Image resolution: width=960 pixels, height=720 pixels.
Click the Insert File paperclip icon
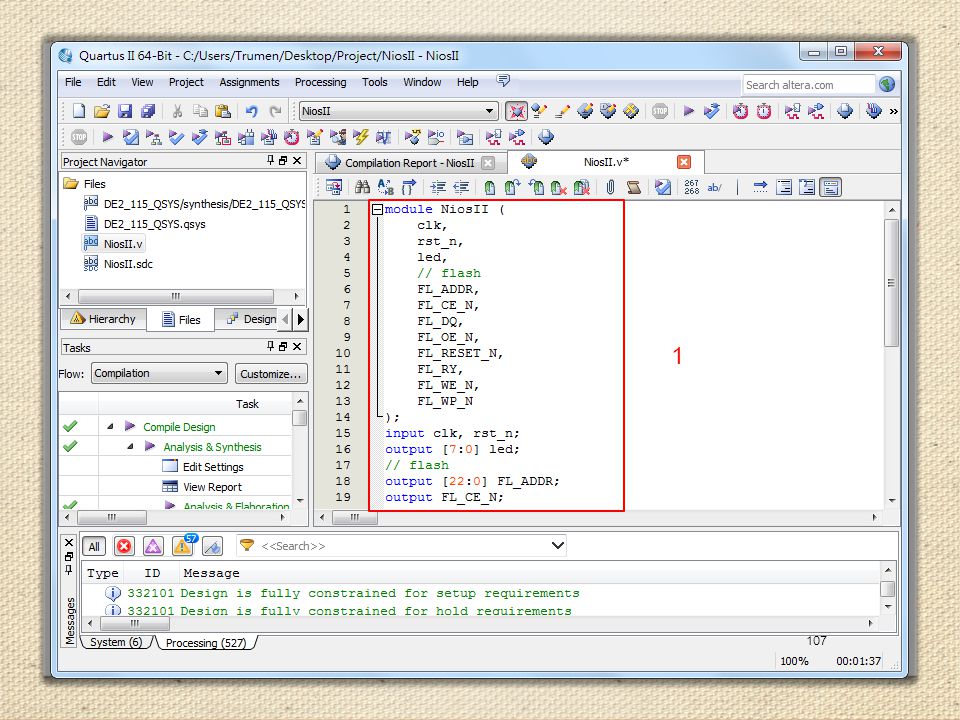tap(610, 187)
